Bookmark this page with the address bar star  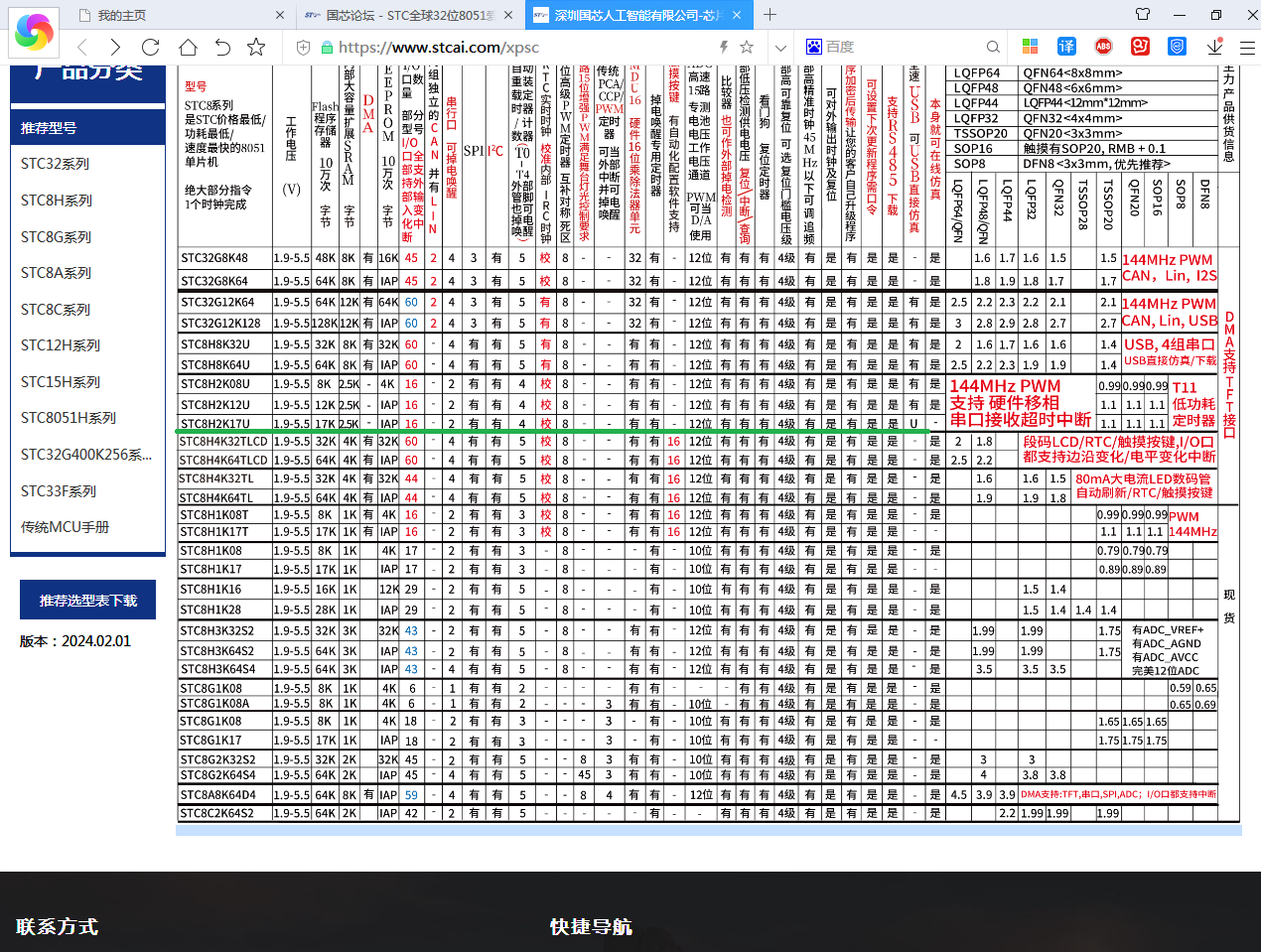[747, 47]
